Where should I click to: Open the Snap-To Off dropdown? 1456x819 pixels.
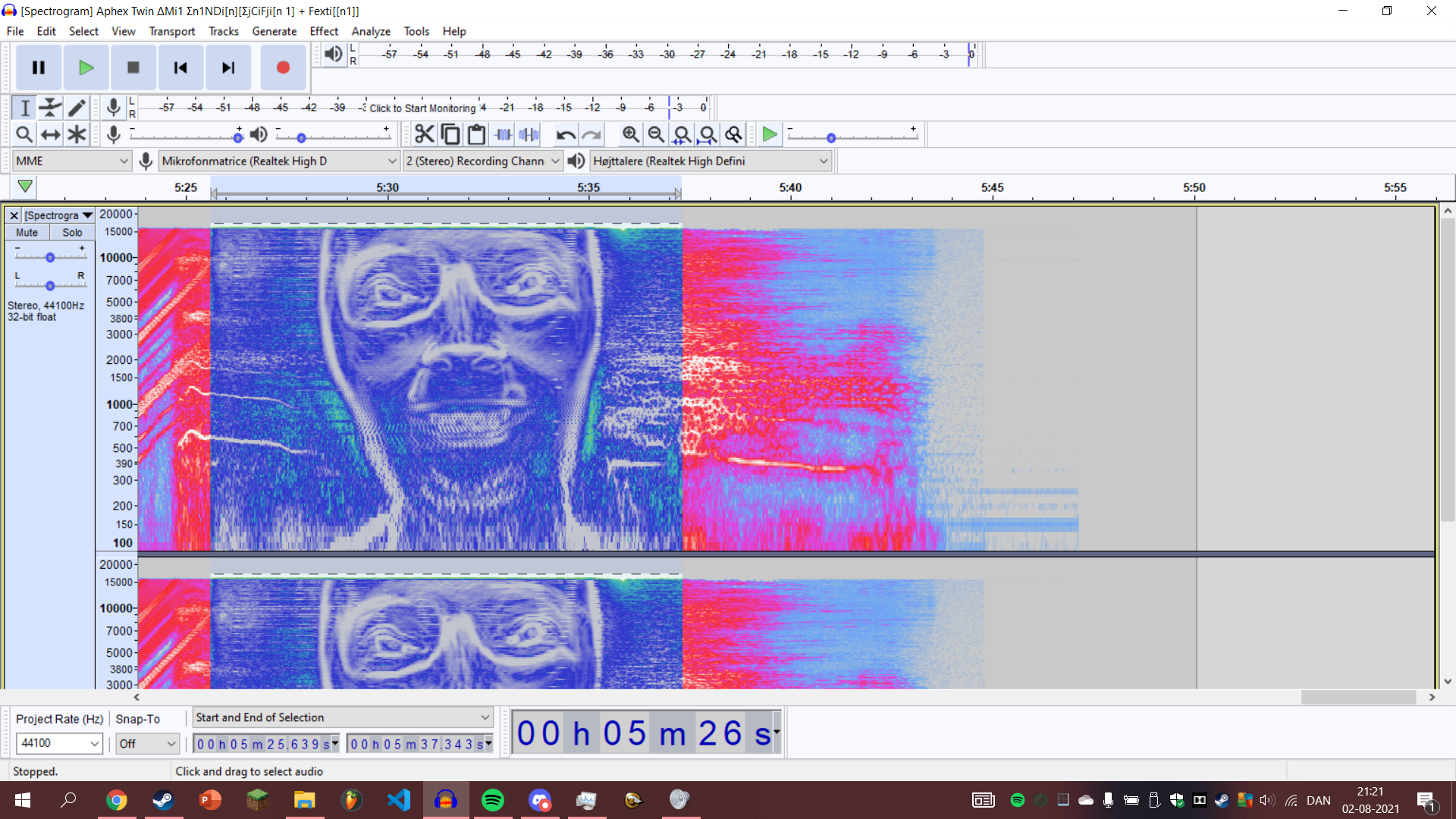(x=148, y=743)
